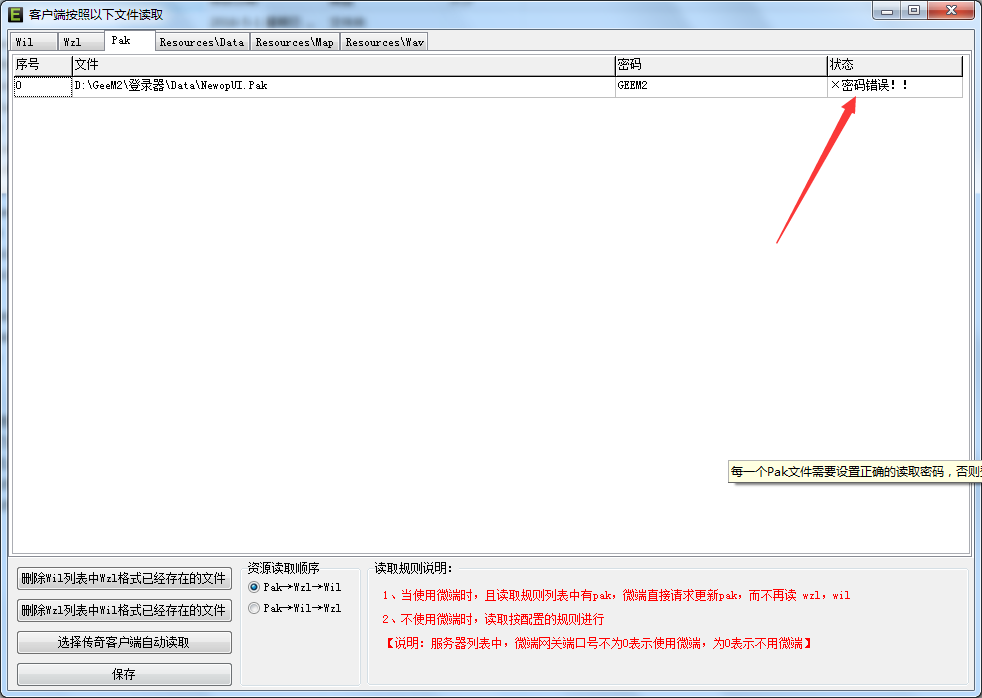Click 删除Wzl列表中Wil格式已经存在的文件 button
The height and width of the screenshot is (698, 982).
pos(124,610)
